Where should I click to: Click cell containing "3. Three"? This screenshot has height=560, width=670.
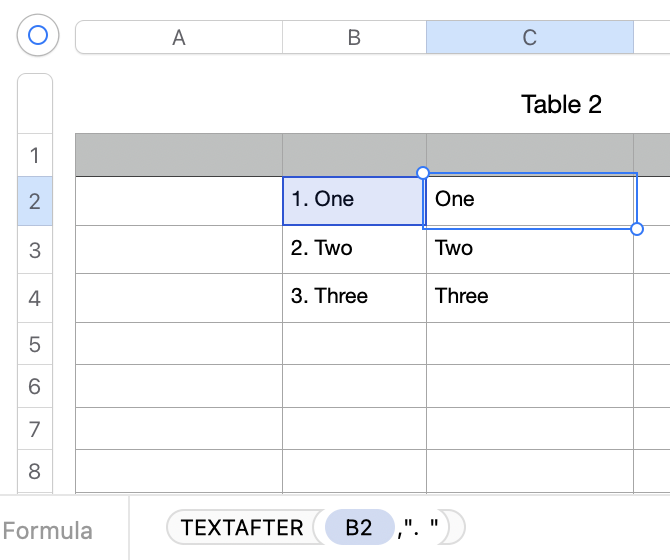tap(354, 297)
